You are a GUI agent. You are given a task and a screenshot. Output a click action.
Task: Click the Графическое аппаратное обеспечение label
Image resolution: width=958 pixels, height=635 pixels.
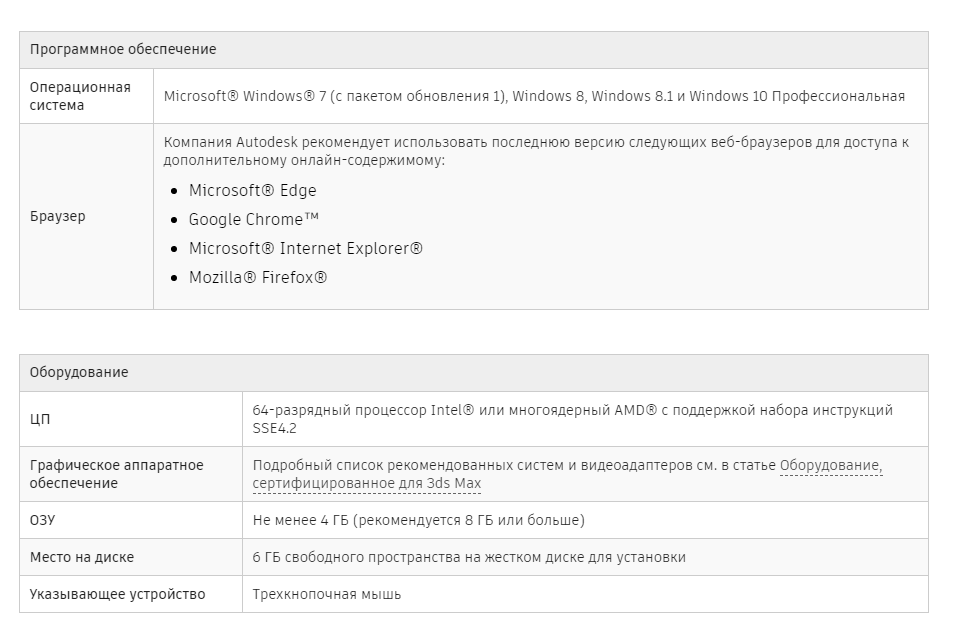coord(116,474)
